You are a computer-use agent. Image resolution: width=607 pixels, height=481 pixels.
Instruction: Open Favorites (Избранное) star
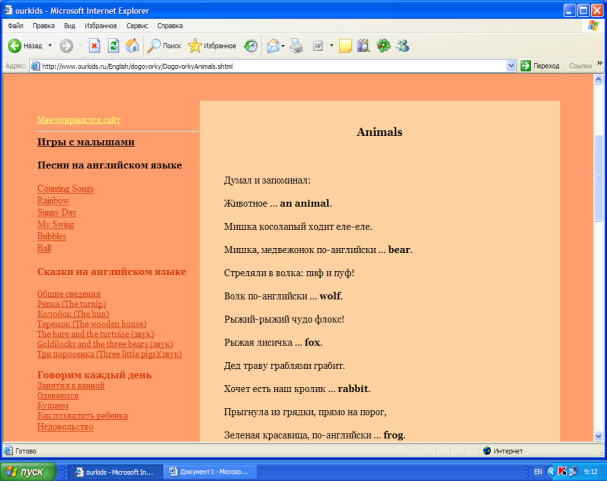click(x=195, y=46)
